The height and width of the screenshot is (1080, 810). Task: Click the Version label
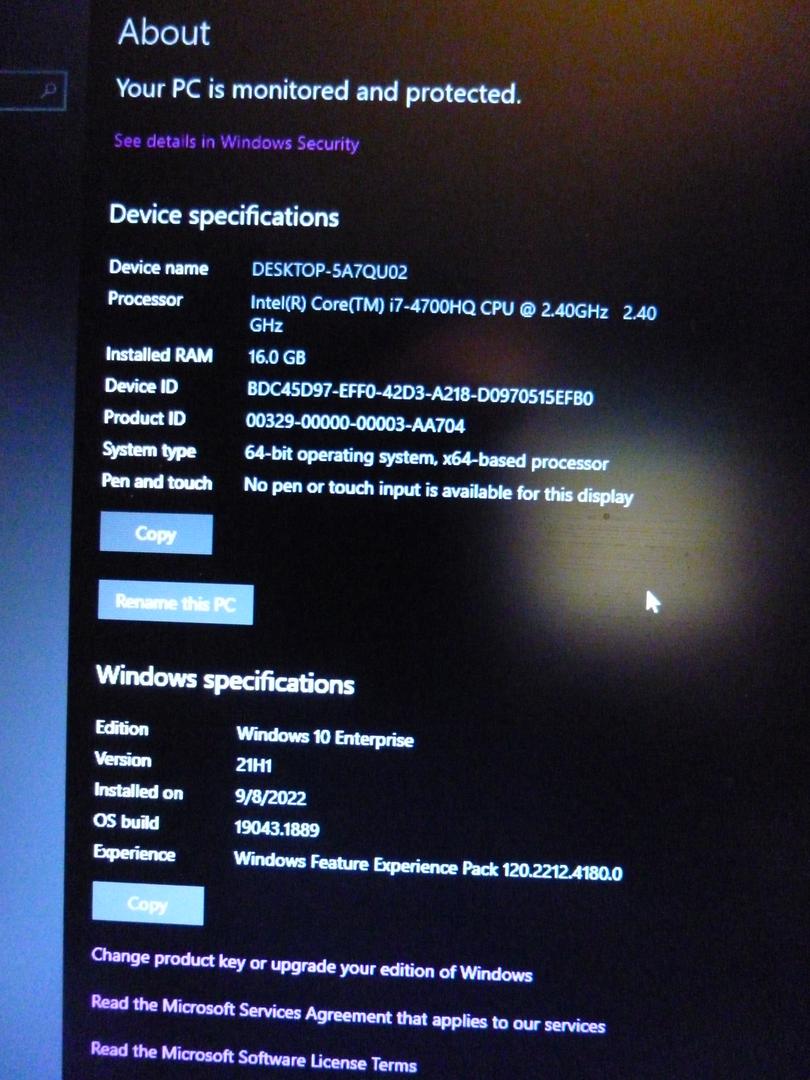(x=123, y=759)
